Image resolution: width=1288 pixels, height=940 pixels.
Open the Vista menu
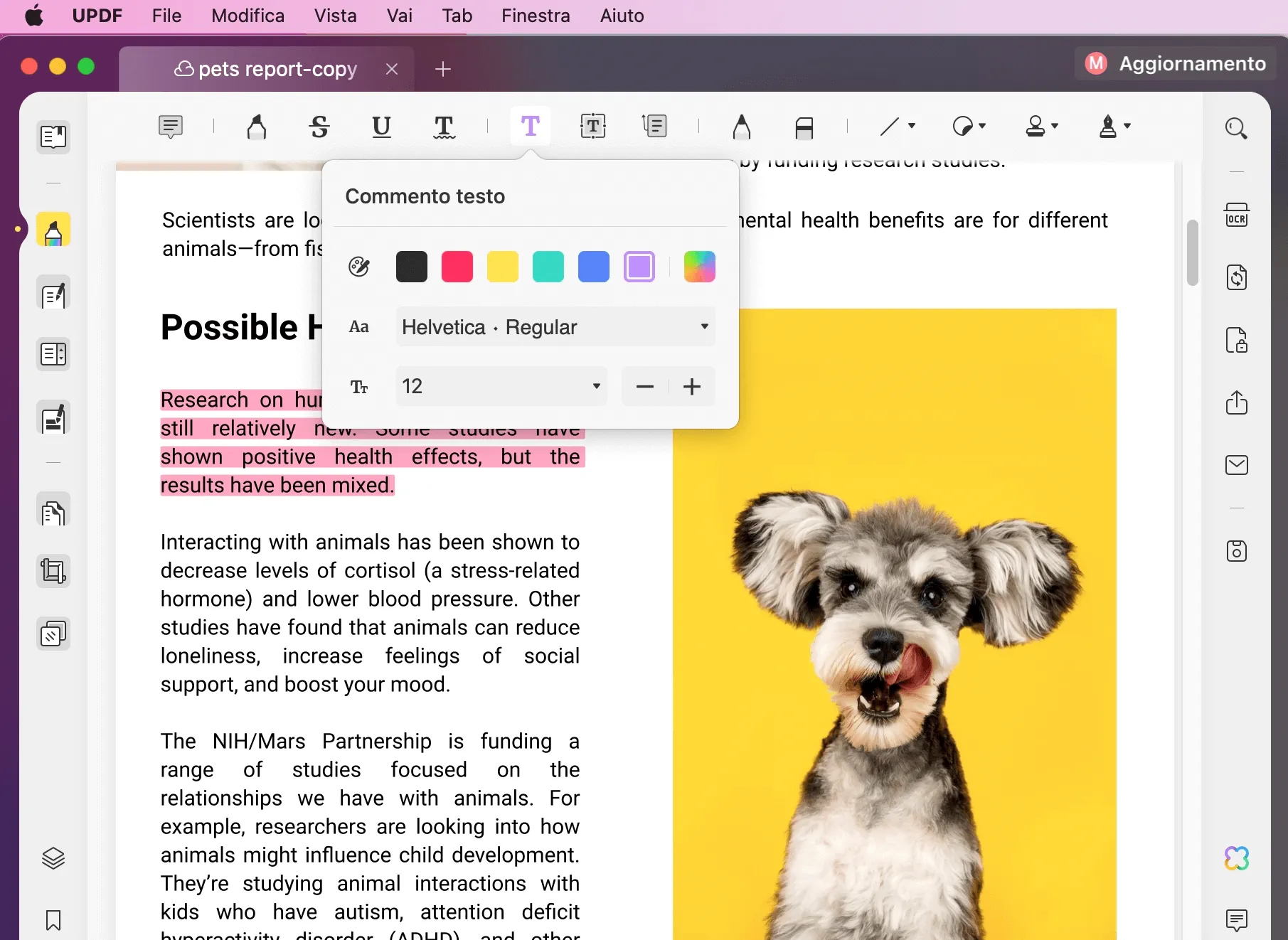pos(336,16)
